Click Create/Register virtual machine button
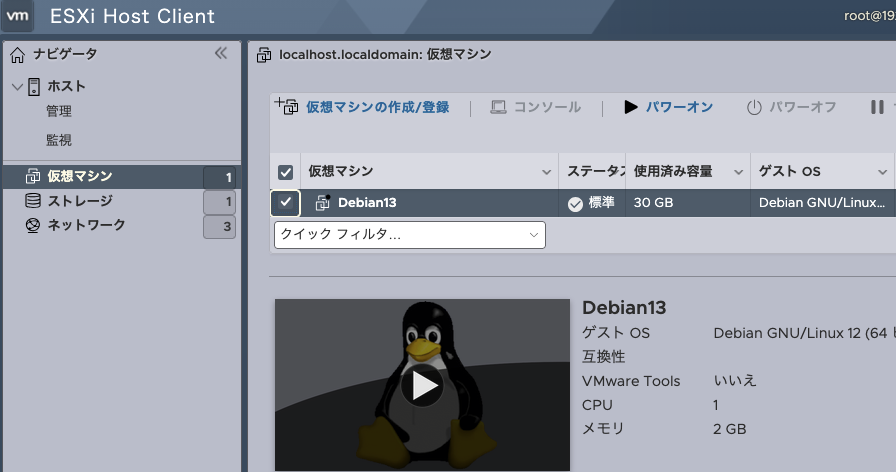 point(378,107)
